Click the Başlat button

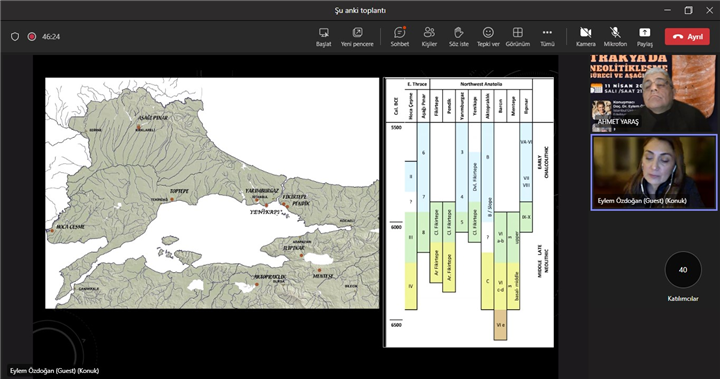click(324, 37)
